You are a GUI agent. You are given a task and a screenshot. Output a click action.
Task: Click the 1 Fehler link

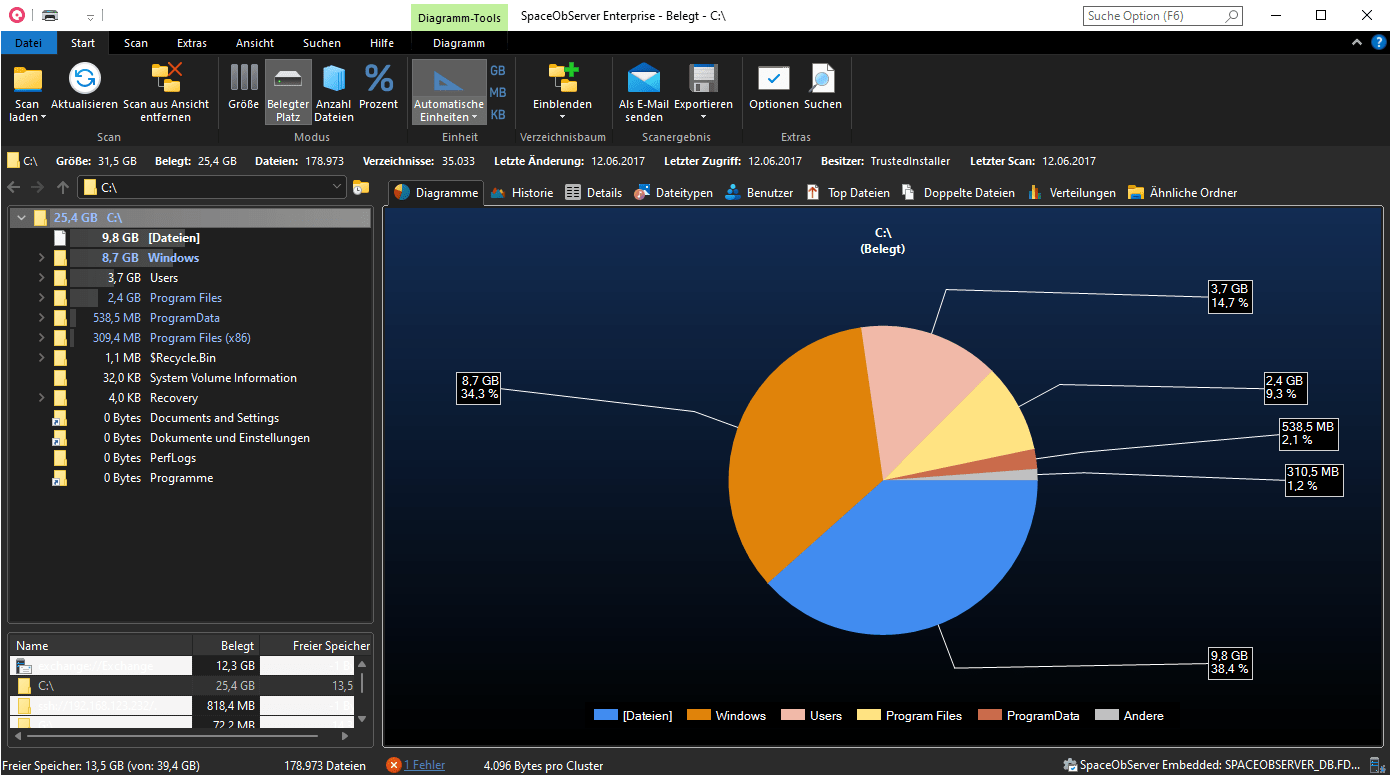(x=425, y=765)
